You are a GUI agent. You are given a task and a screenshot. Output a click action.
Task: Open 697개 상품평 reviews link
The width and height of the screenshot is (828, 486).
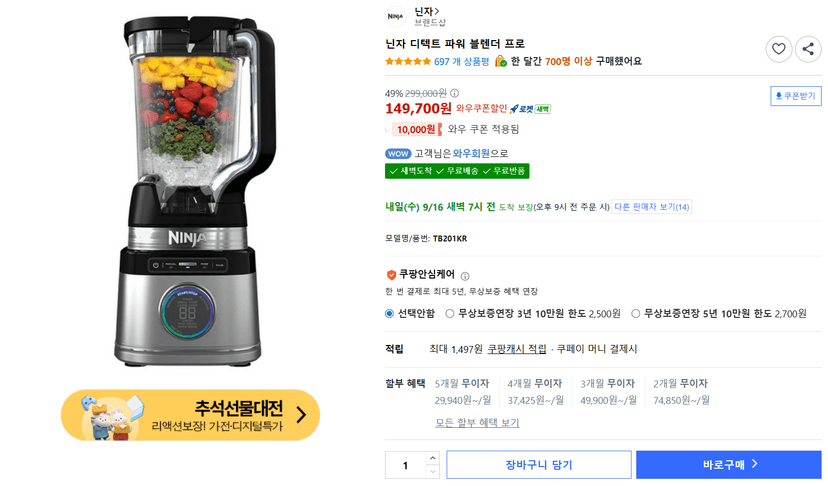[462, 62]
